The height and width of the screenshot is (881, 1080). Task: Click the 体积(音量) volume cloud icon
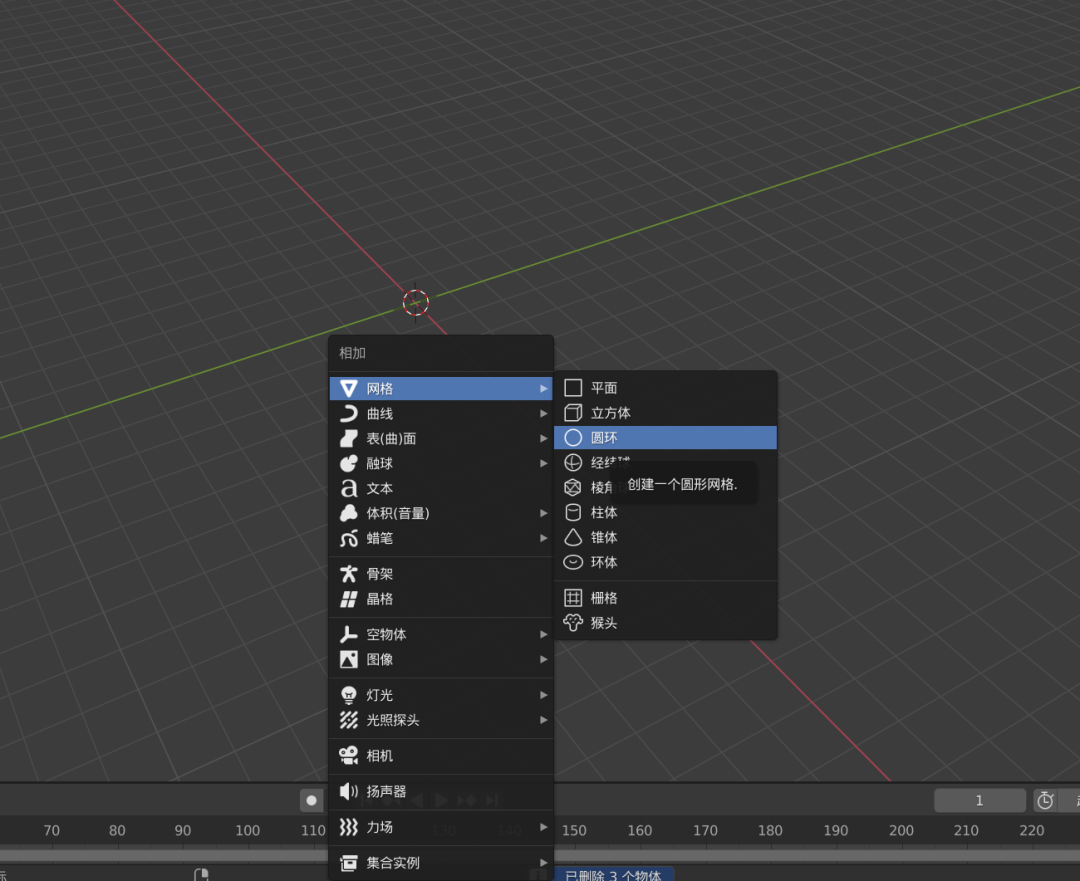[349, 513]
